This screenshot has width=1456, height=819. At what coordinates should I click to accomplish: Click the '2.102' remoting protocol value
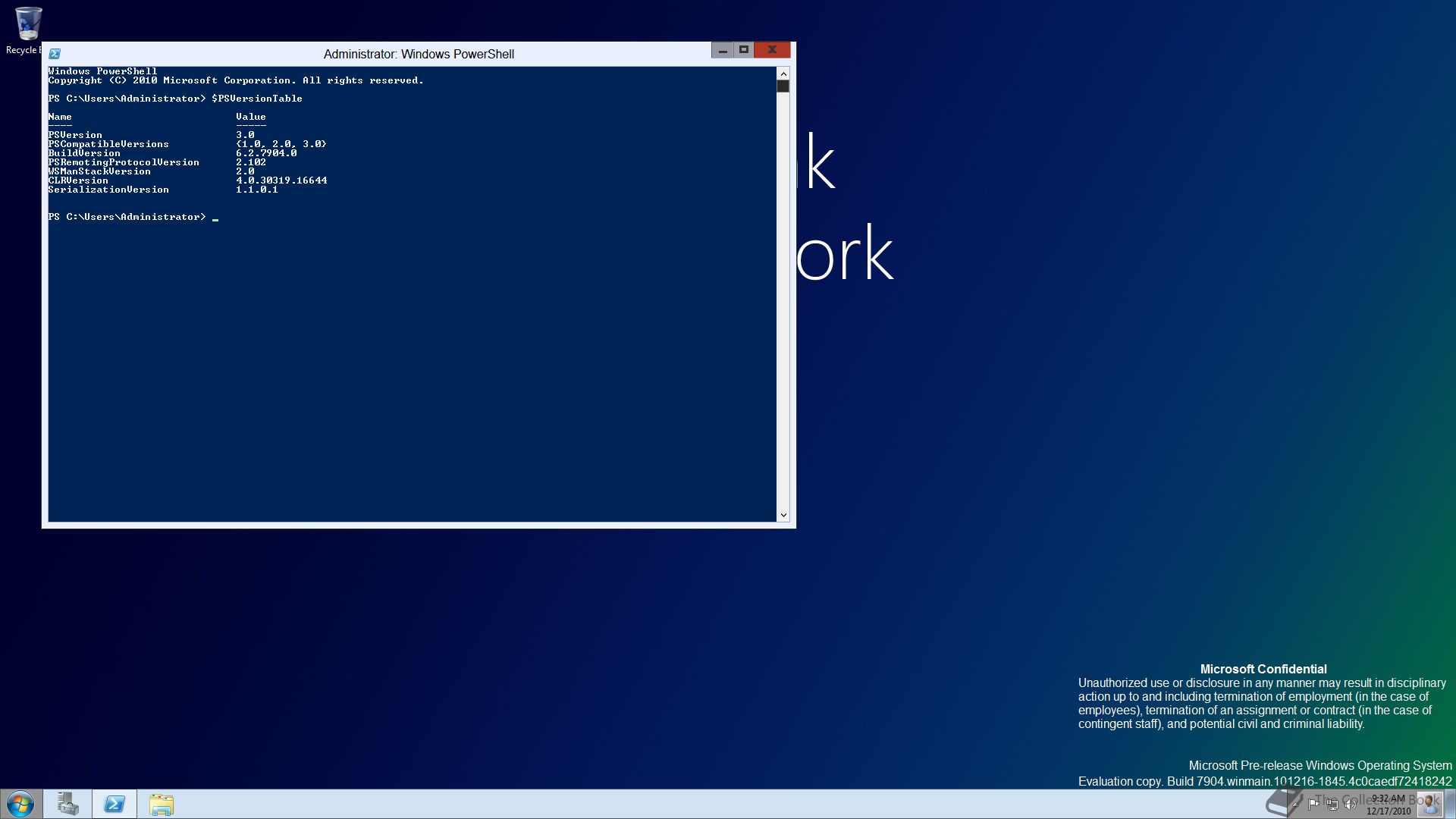pyautogui.click(x=251, y=162)
